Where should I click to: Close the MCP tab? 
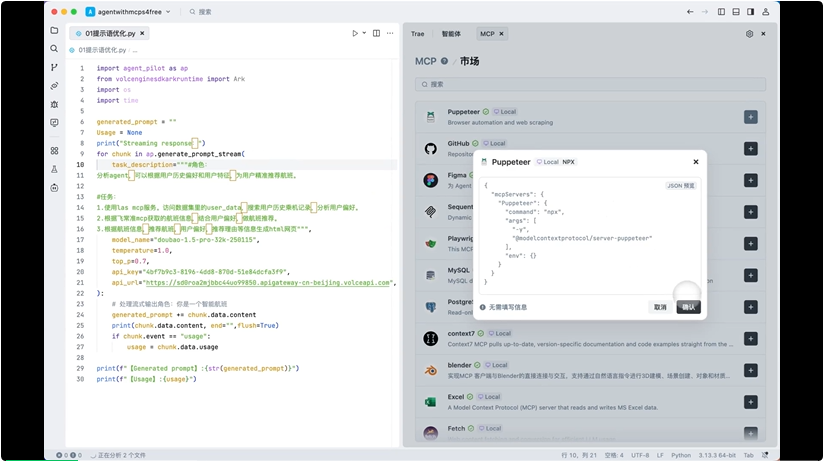point(501,34)
